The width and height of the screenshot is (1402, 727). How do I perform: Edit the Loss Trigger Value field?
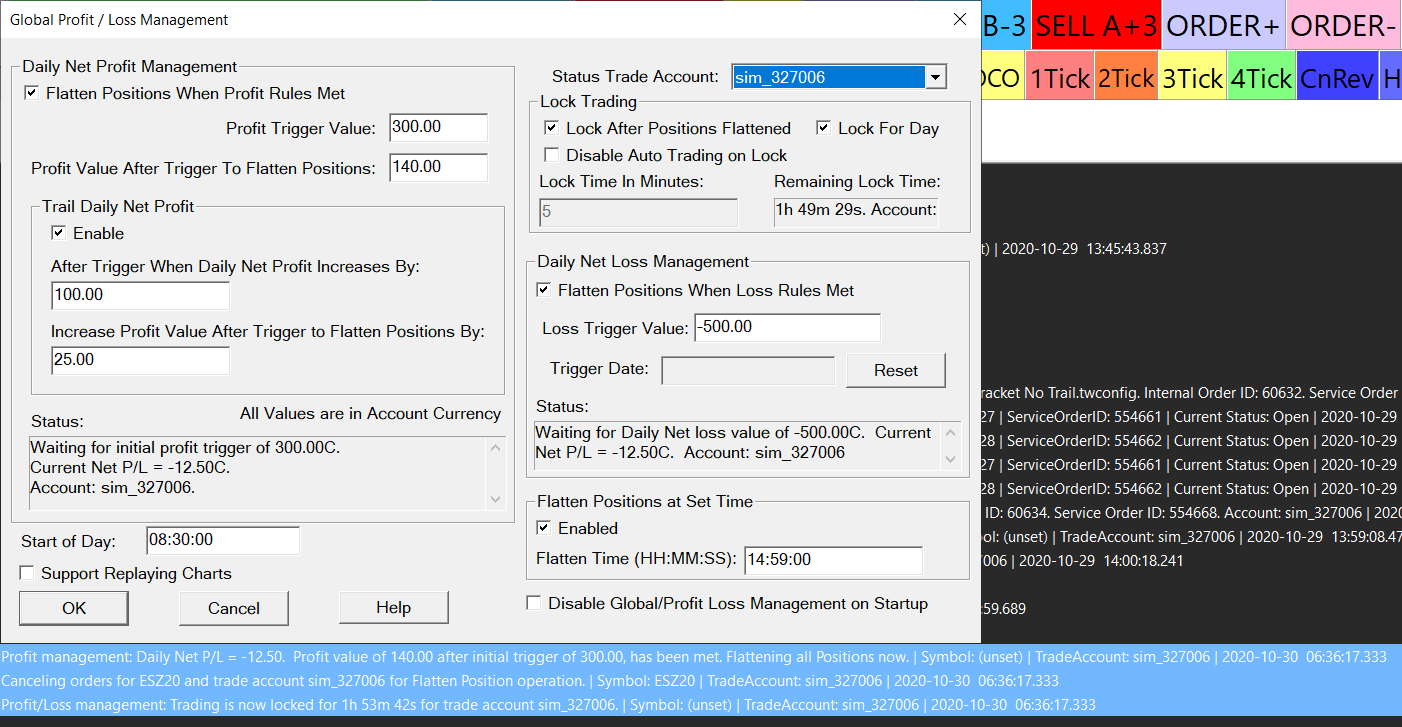tap(787, 328)
